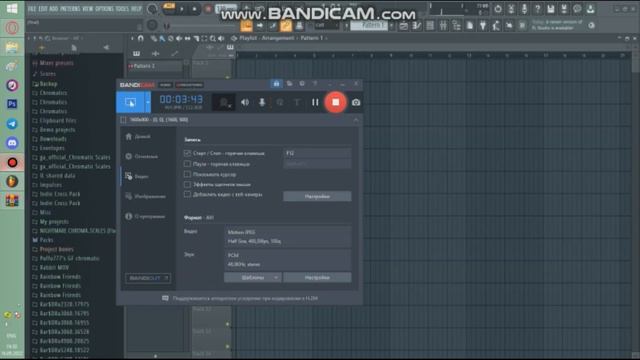Toggle Bandicam microphone recording icon
The height and width of the screenshot is (360, 640).
(x=262, y=102)
